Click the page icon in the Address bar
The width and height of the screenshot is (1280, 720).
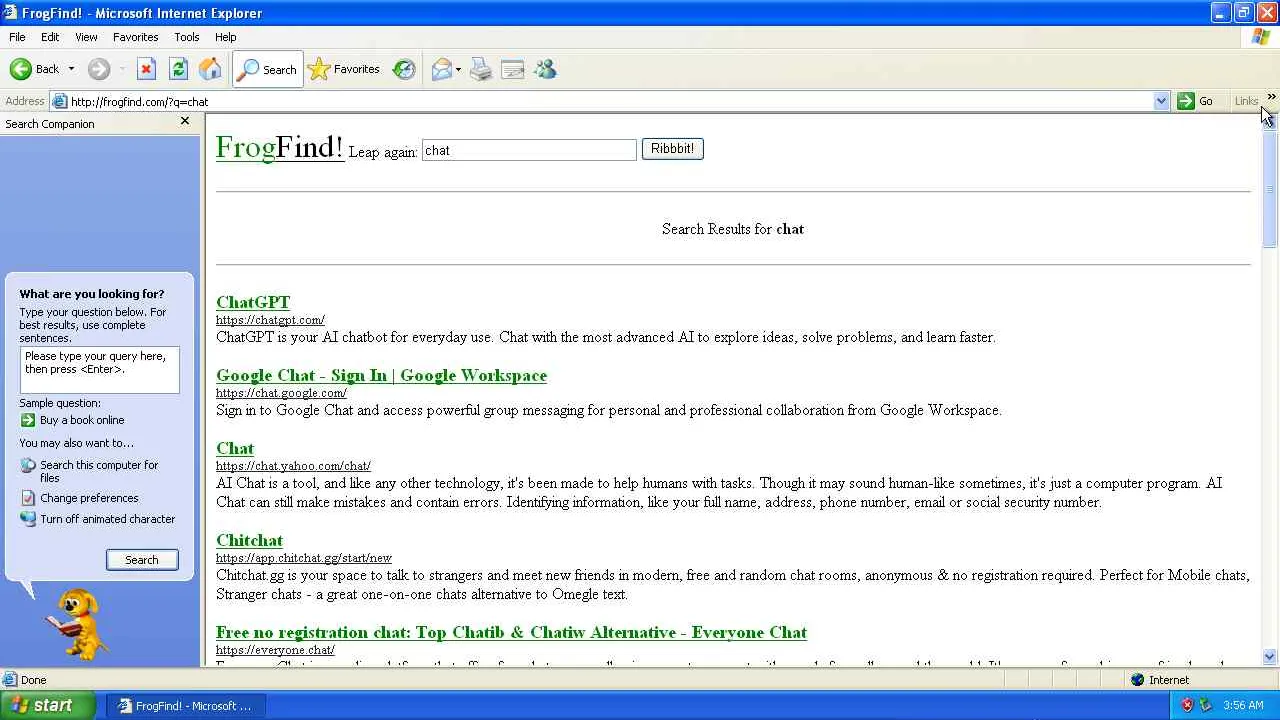coord(60,101)
